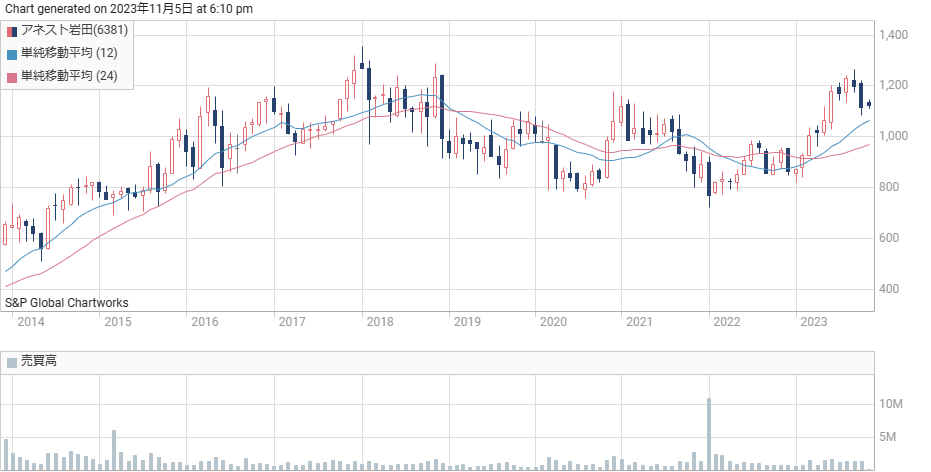Viewport: 931px width, 472px height.
Task: Click the tallest volume bar at start of 2022
Action: [x=709, y=434]
